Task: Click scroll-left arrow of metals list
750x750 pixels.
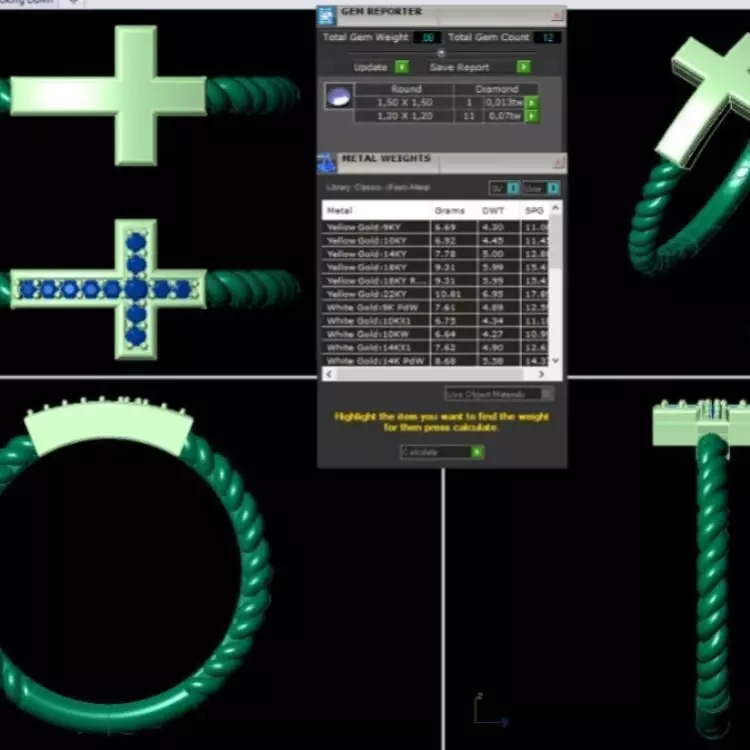Action: 329,374
